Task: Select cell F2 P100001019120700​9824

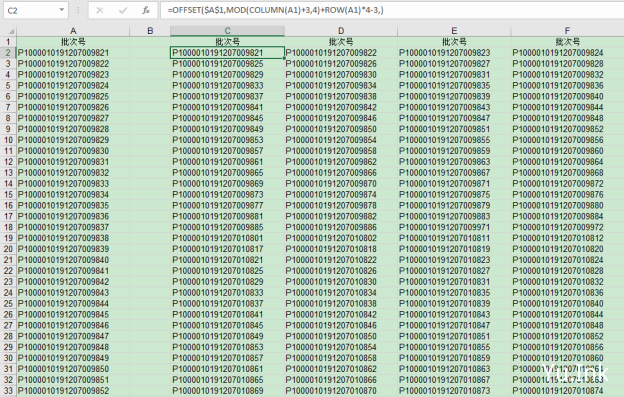Action: tap(567, 53)
